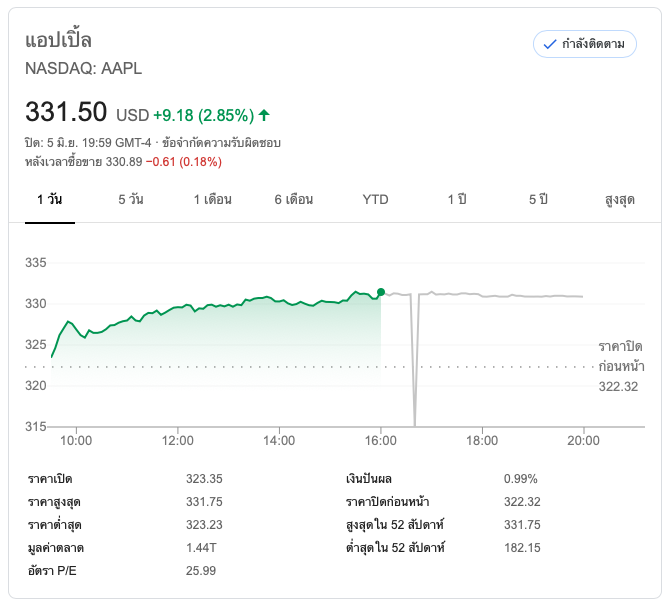668x607 pixels.
Task: View the 5 ปี chart range
Action: click(x=538, y=199)
